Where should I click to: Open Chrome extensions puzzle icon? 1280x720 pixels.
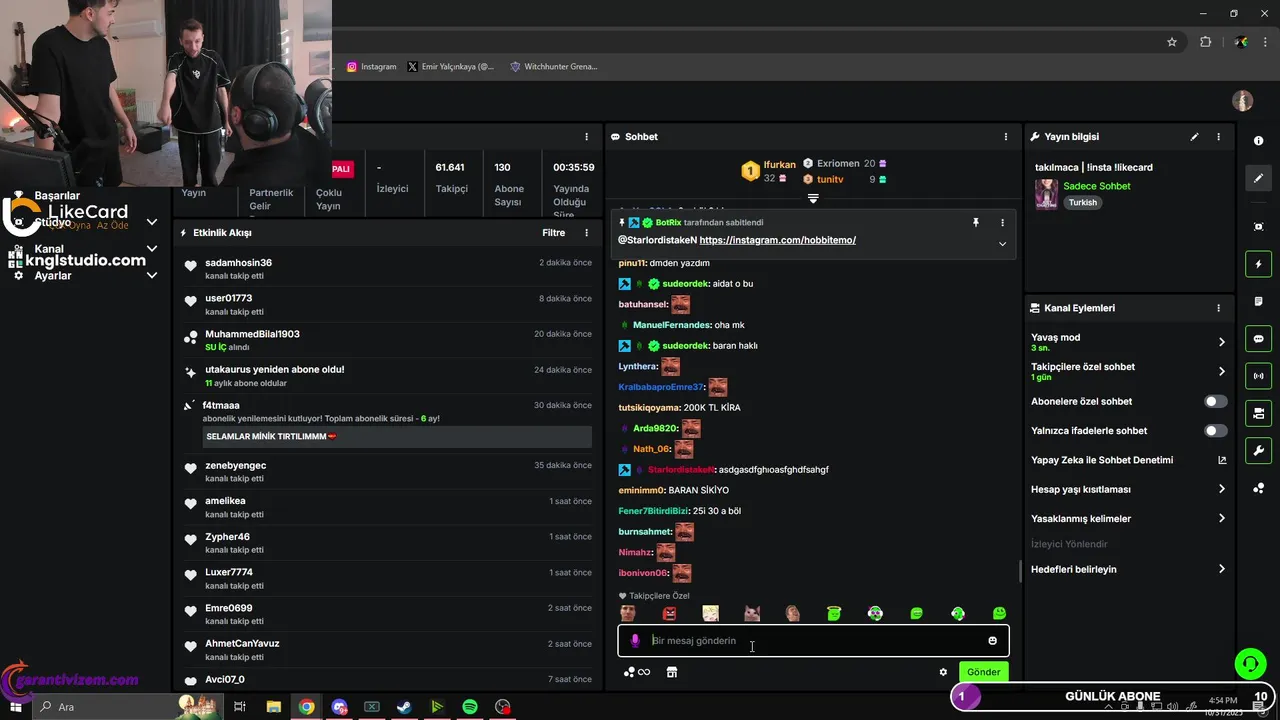(x=1205, y=42)
